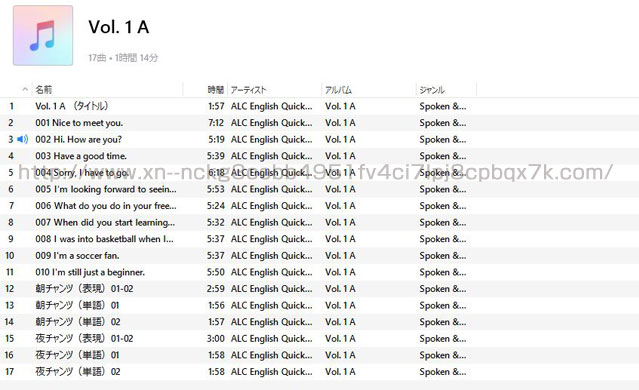Image resolution: width=639 pixels, height=390 pixels.
Task: Click the sort arrow in the header row
Action: (25, 89)
